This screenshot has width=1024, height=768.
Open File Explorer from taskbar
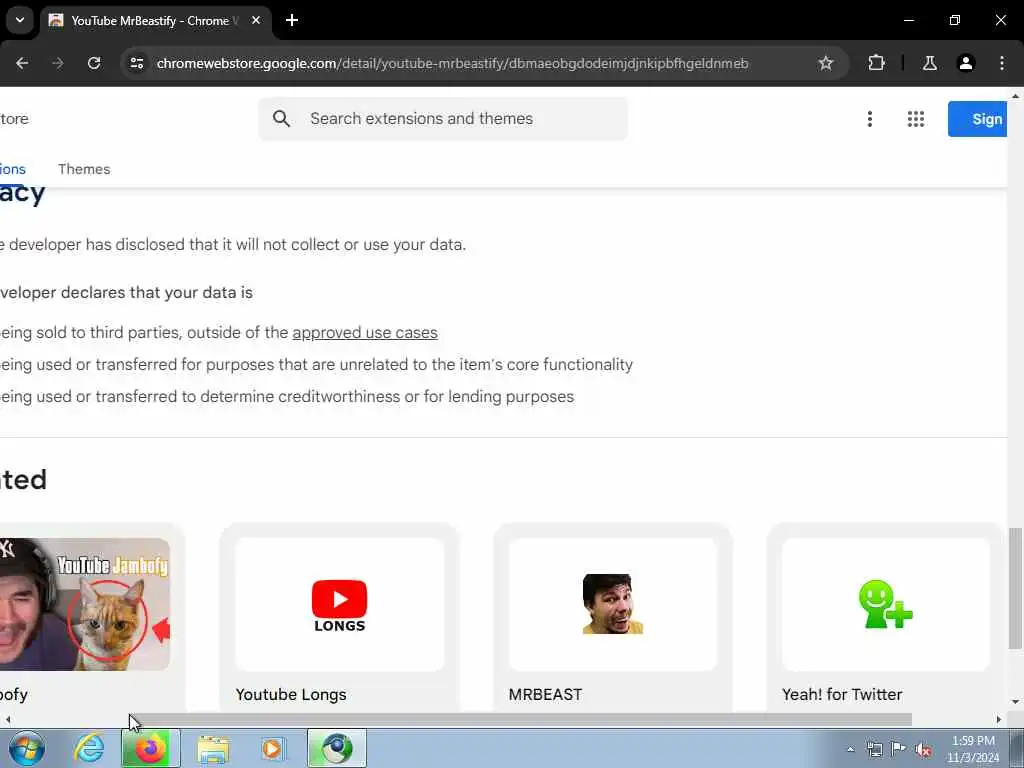213,748
